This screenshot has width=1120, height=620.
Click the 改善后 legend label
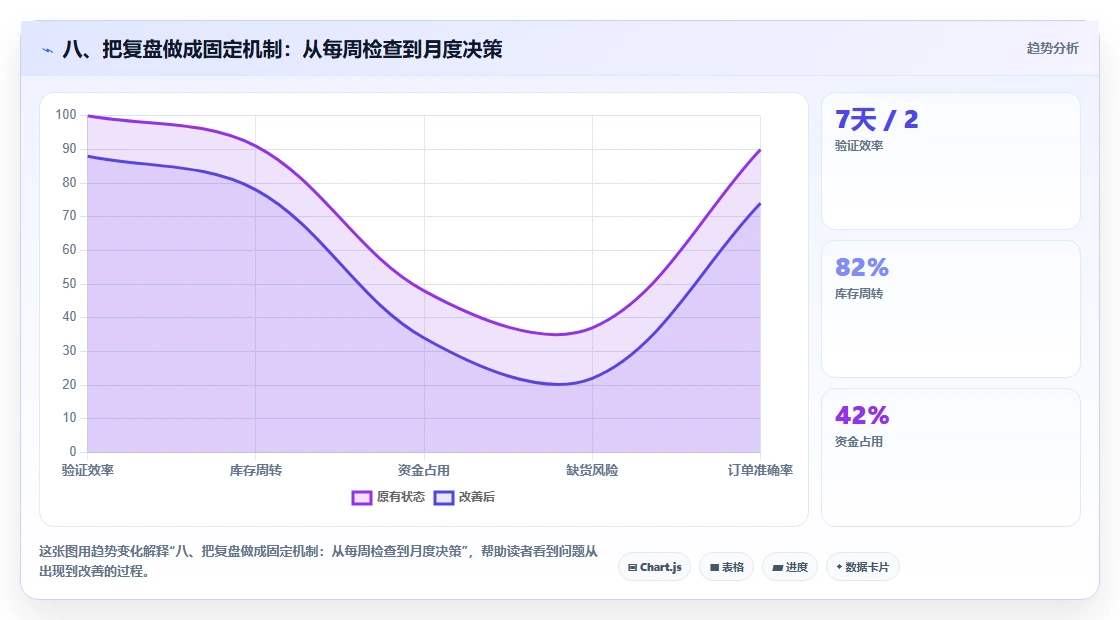(x=476, y=496)
